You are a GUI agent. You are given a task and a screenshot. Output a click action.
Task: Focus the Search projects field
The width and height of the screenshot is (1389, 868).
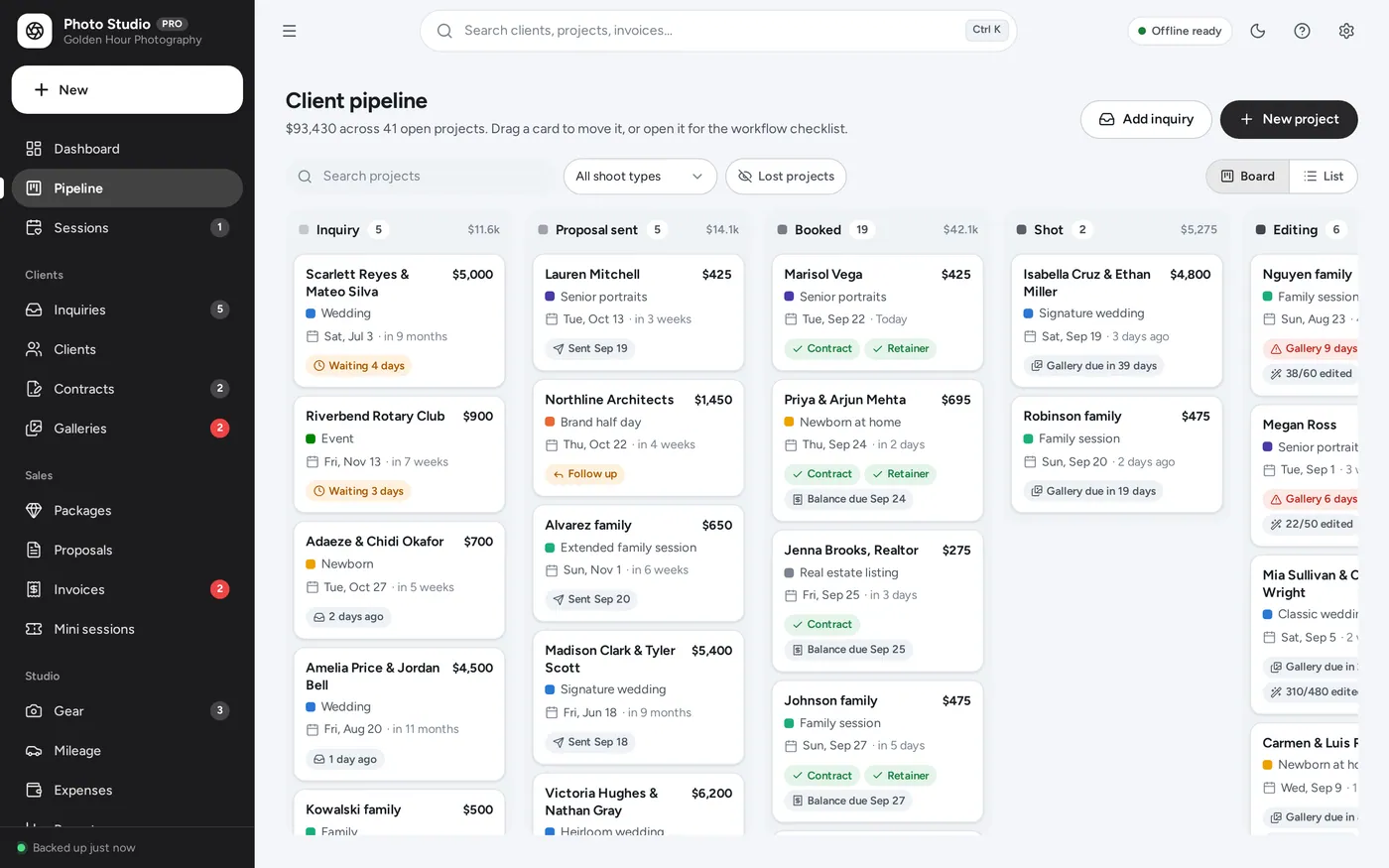point(421,177)
